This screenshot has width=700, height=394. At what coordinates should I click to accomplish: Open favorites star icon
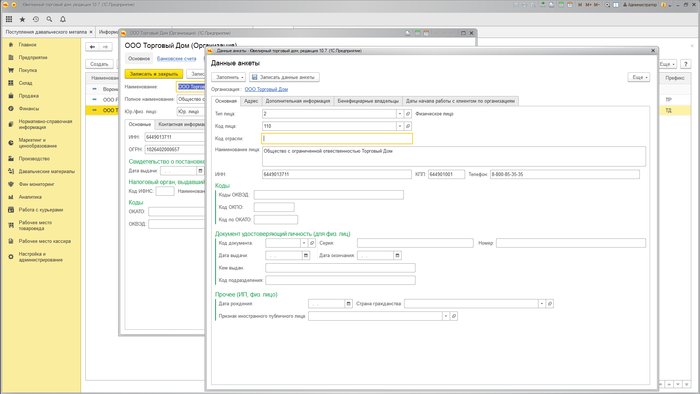point(22,19)
